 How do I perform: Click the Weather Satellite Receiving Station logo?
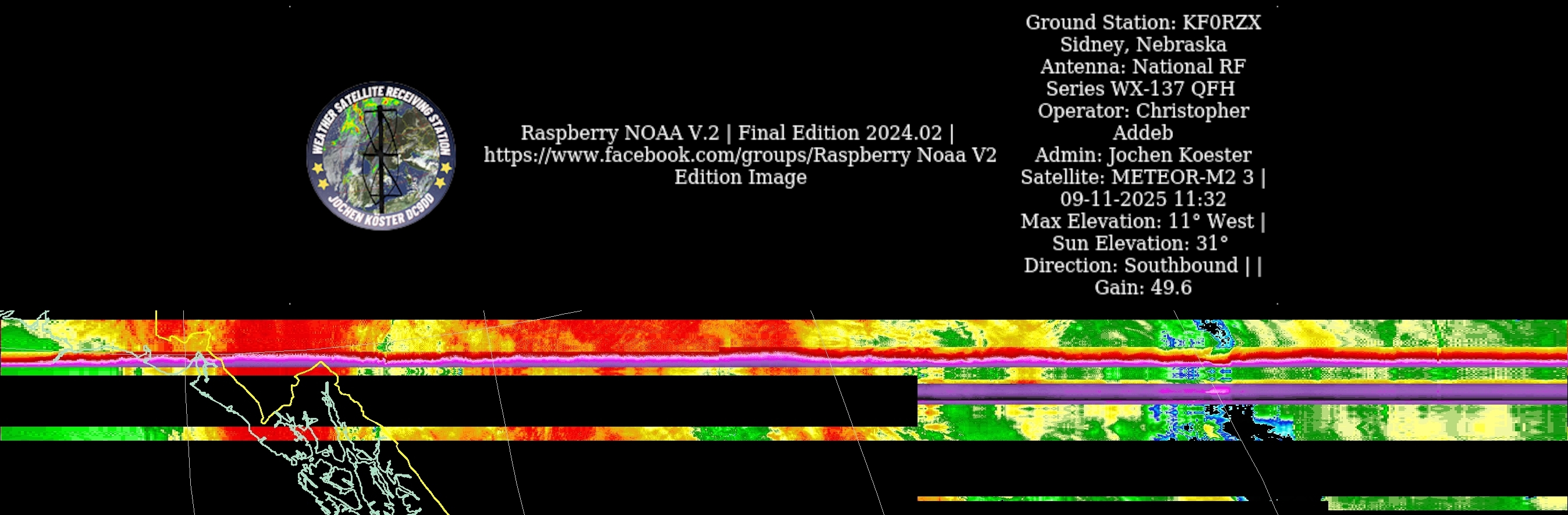[x=381, y=156]
